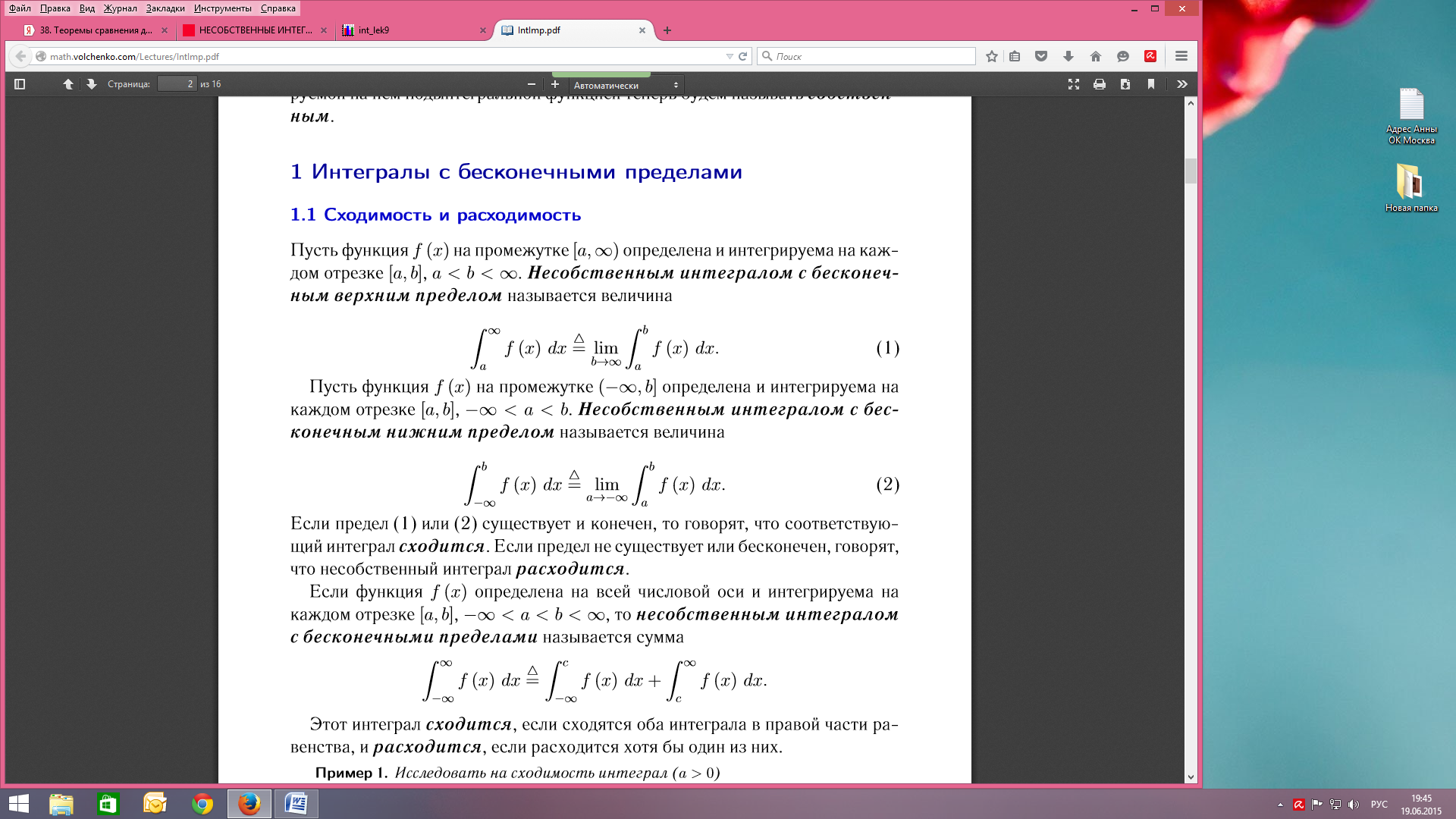Go to the Firefox home page
Viewport: 1456px width, 819px height.
pos(1096,56)
